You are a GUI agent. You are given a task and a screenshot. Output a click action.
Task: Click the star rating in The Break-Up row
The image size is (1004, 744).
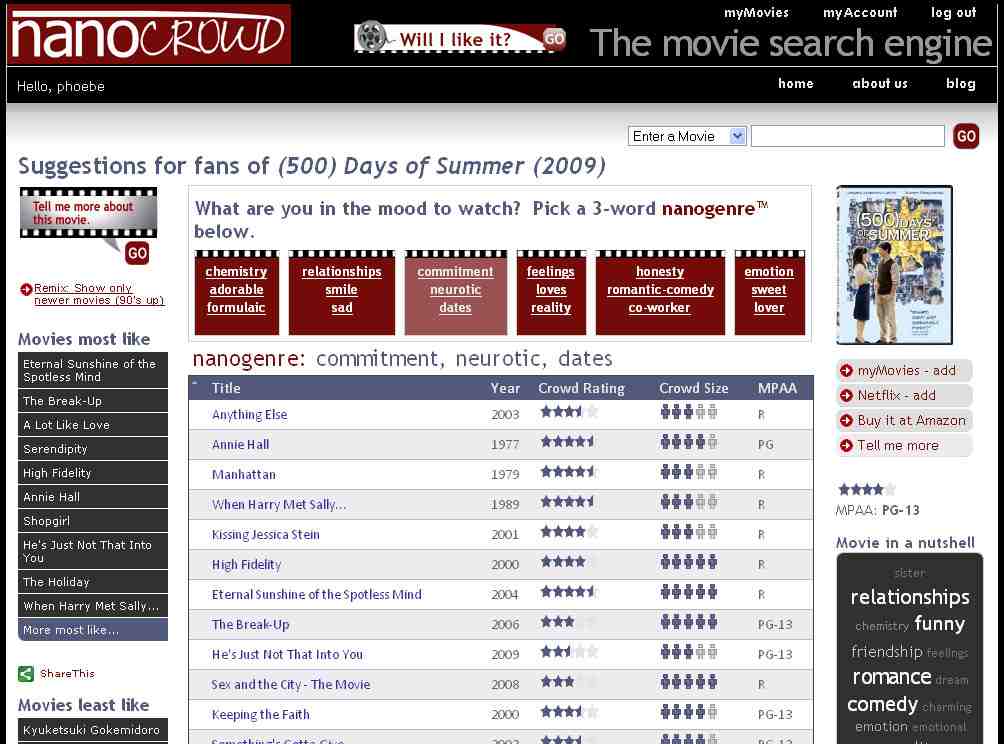tap(569, 621)
